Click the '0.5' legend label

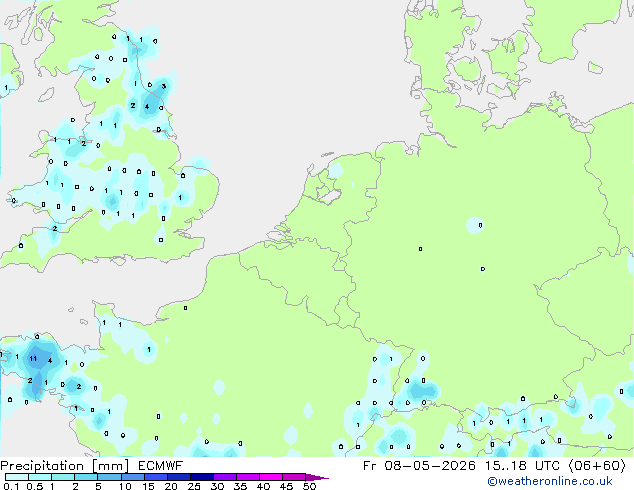[35, 486]
